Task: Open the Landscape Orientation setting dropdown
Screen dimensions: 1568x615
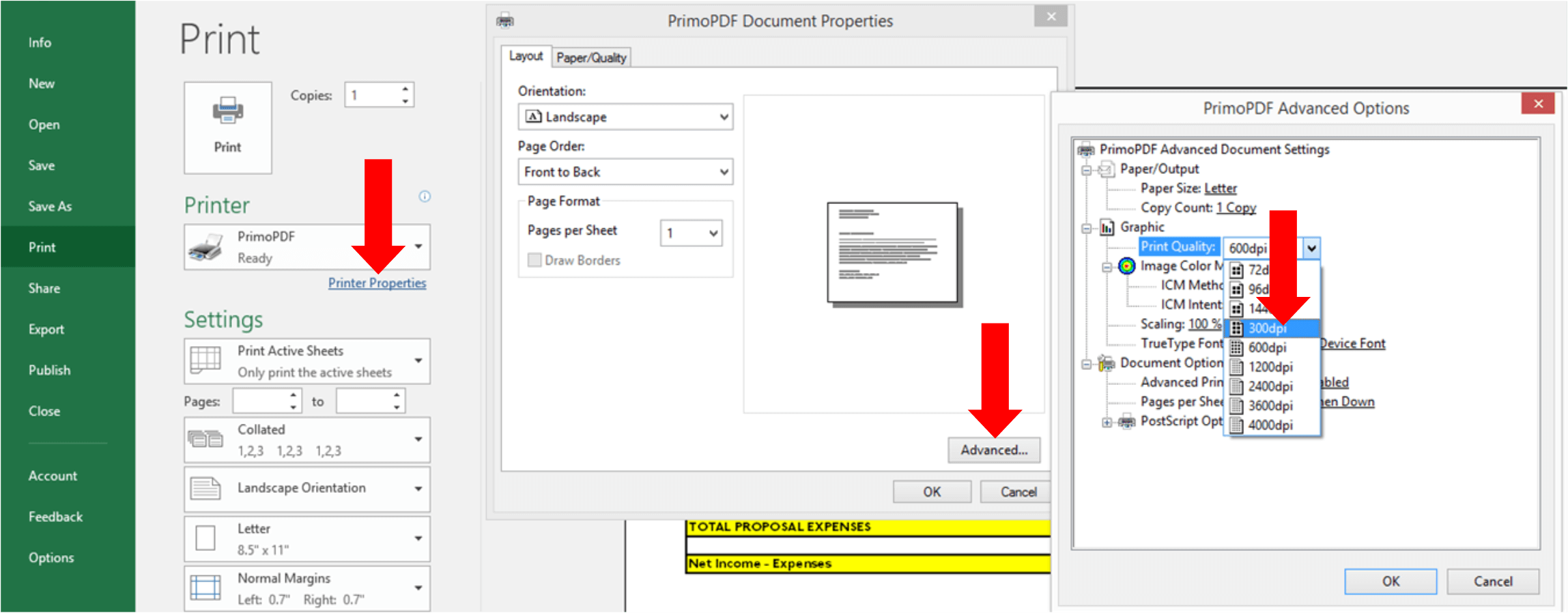Action: pyautogui.click(x=307, y=489)
